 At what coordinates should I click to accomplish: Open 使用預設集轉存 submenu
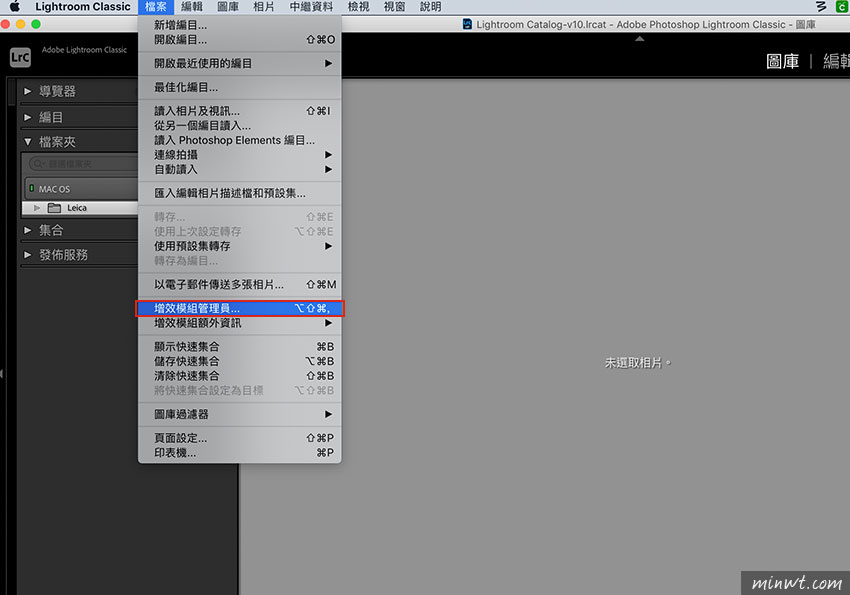240,246
